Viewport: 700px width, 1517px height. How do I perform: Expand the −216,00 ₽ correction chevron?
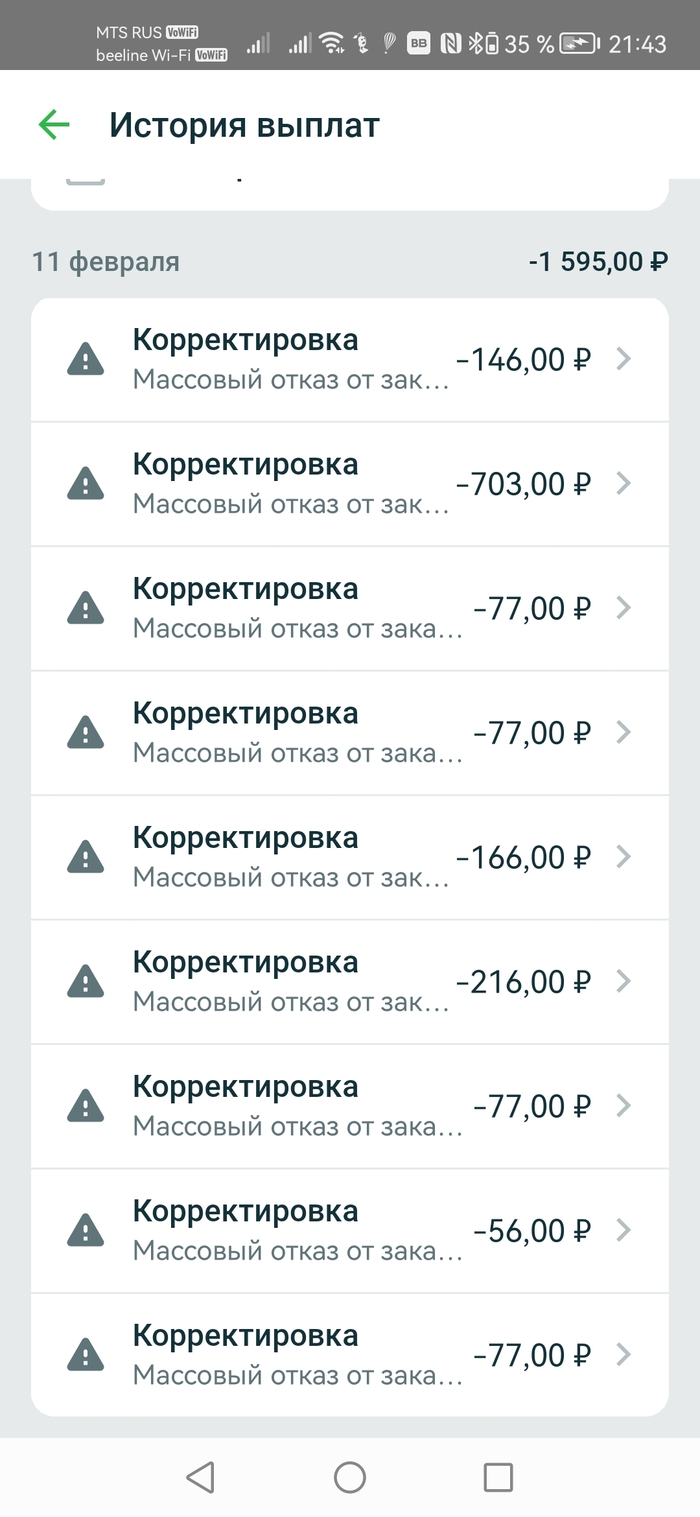(623, 982)
